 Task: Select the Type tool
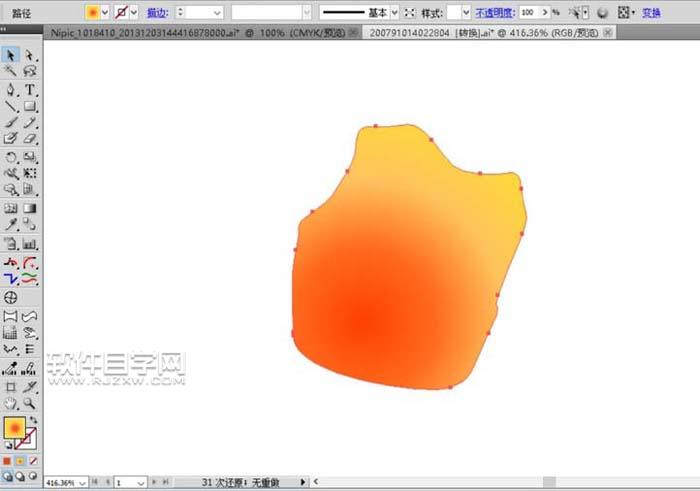29,89
